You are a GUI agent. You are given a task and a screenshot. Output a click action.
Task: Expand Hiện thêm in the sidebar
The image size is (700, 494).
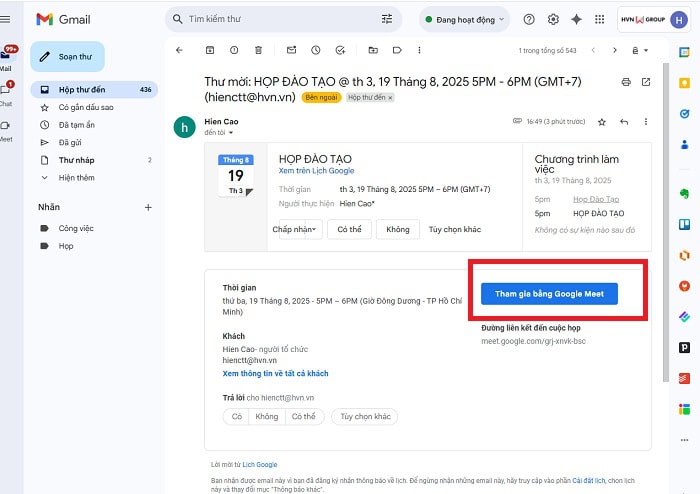(76, 177)
